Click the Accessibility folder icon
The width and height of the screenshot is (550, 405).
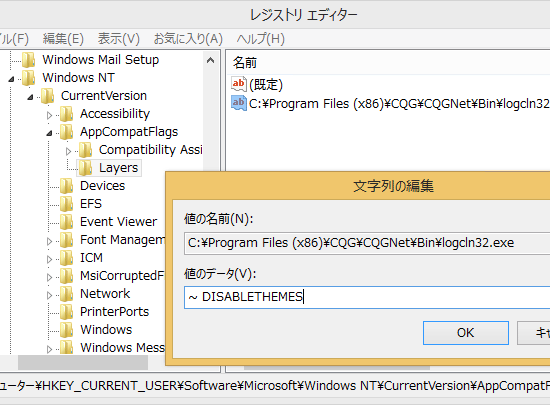coord(66,114)
